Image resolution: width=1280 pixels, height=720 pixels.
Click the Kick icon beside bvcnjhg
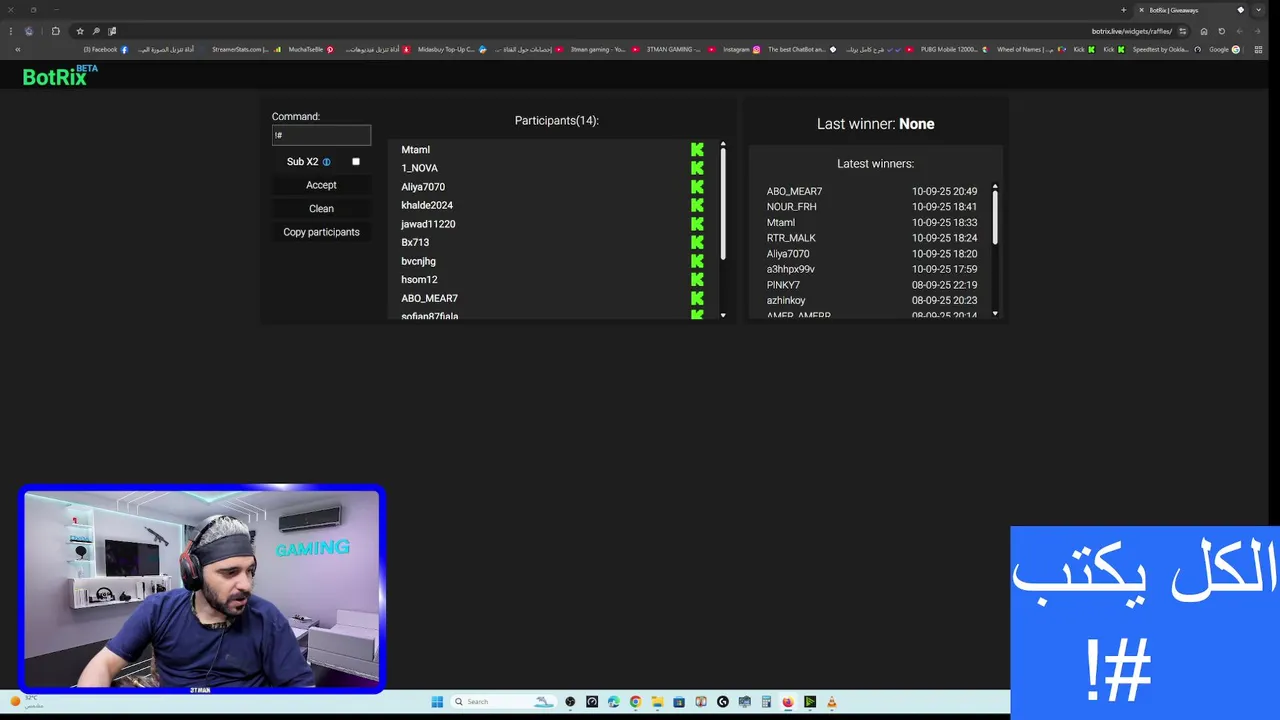coord(697,261)
